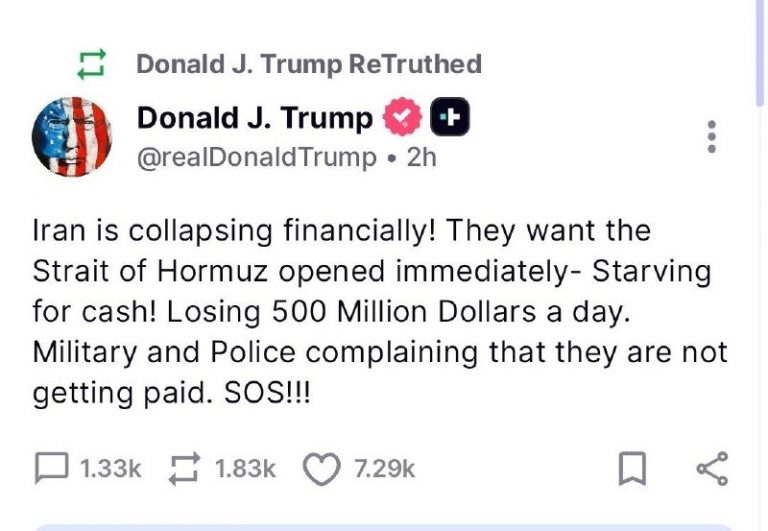Open the three-dot post options menu
Viewport: 768px width, 531px height.
click(x=711, y=137)
